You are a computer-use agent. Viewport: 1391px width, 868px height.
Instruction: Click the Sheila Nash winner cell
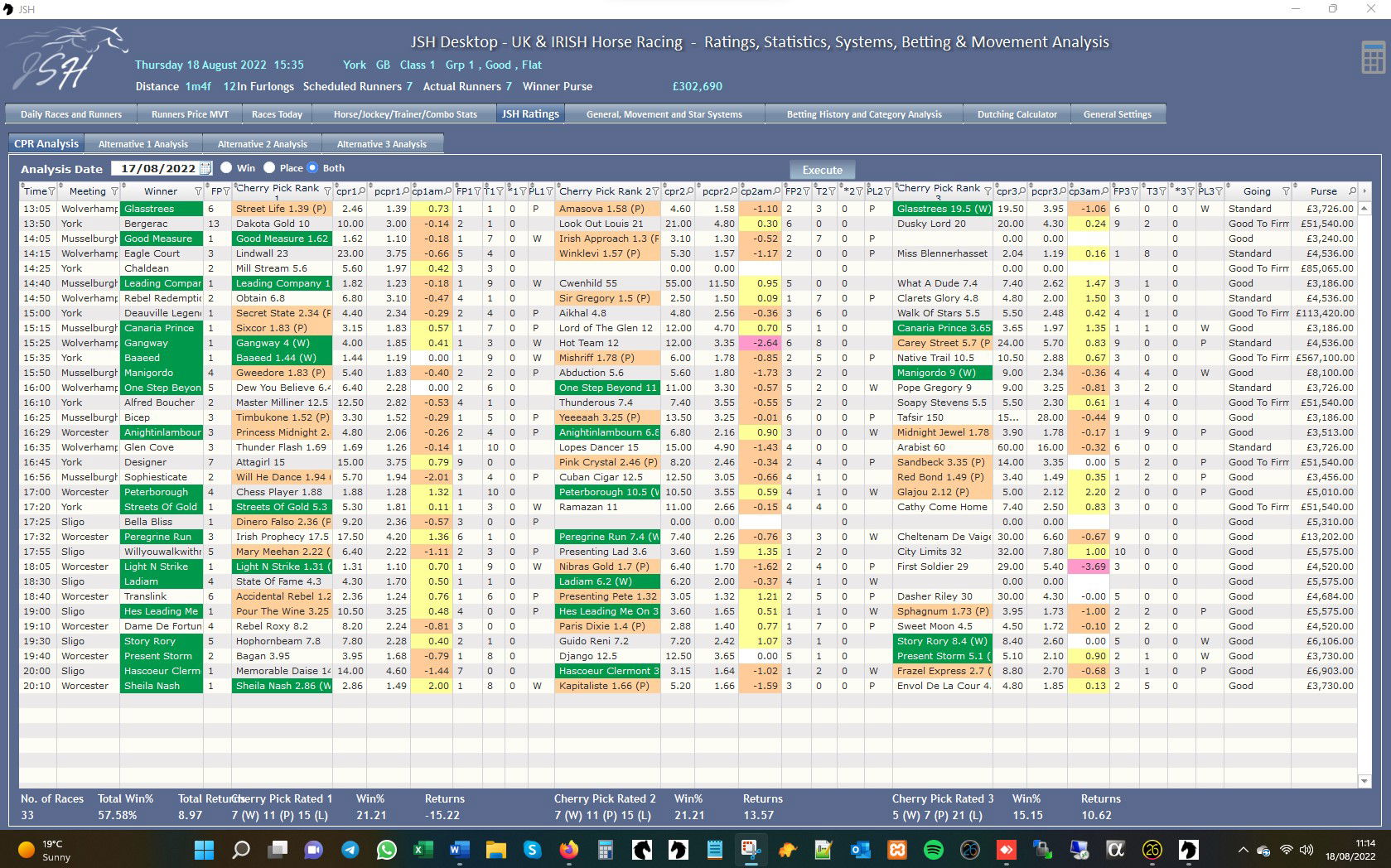[162, 686]
